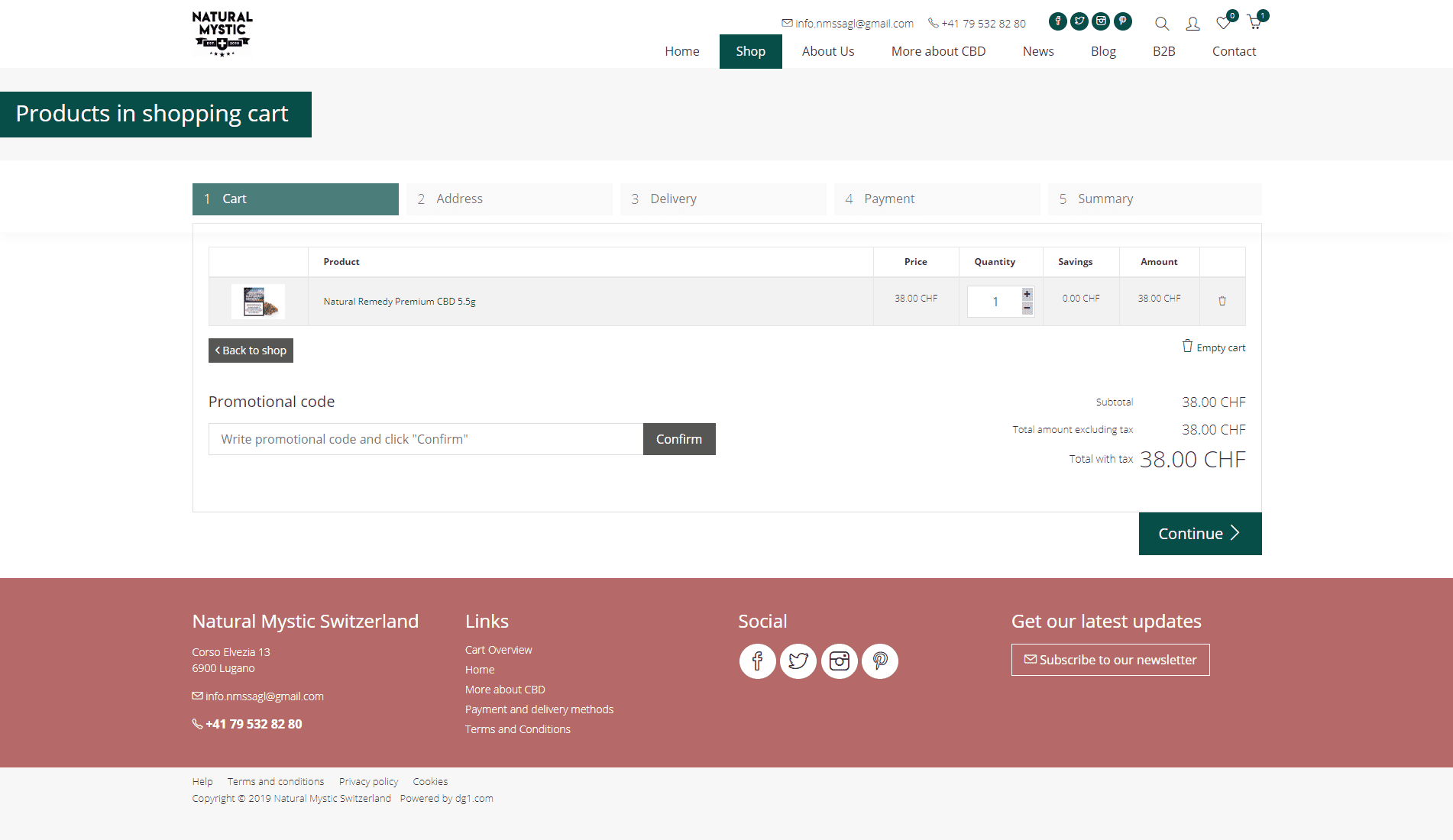Image resolution: width=1453 pixels, height=840 pixels.
Task: Open Payment and delivery methods link
Action: pos(539,709)
